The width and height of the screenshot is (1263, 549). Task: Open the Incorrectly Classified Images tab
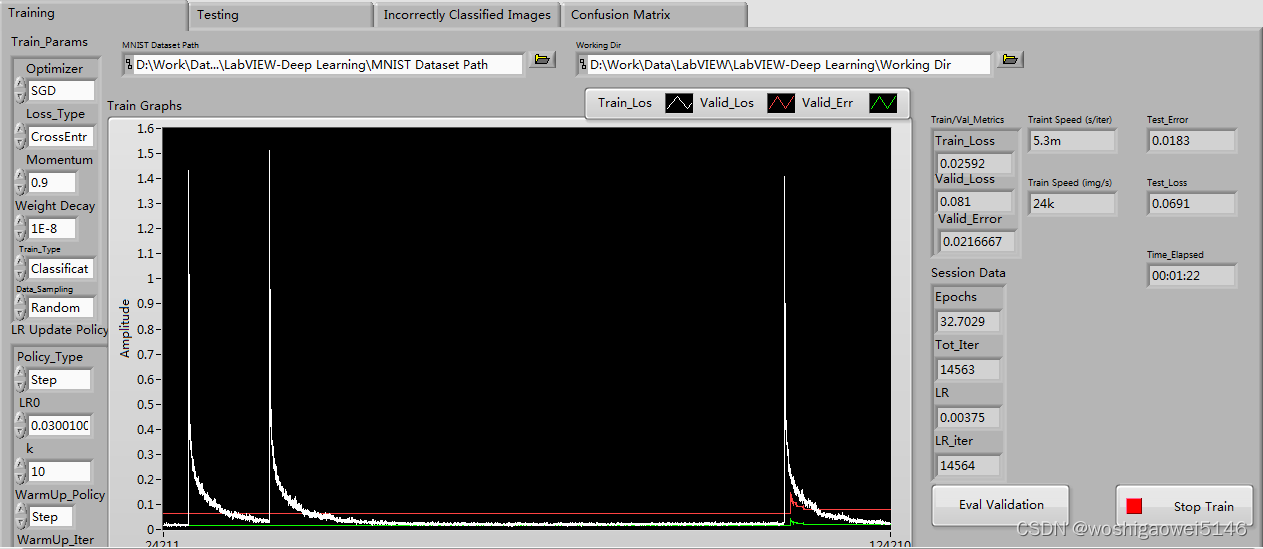click(x=467, y=15)
